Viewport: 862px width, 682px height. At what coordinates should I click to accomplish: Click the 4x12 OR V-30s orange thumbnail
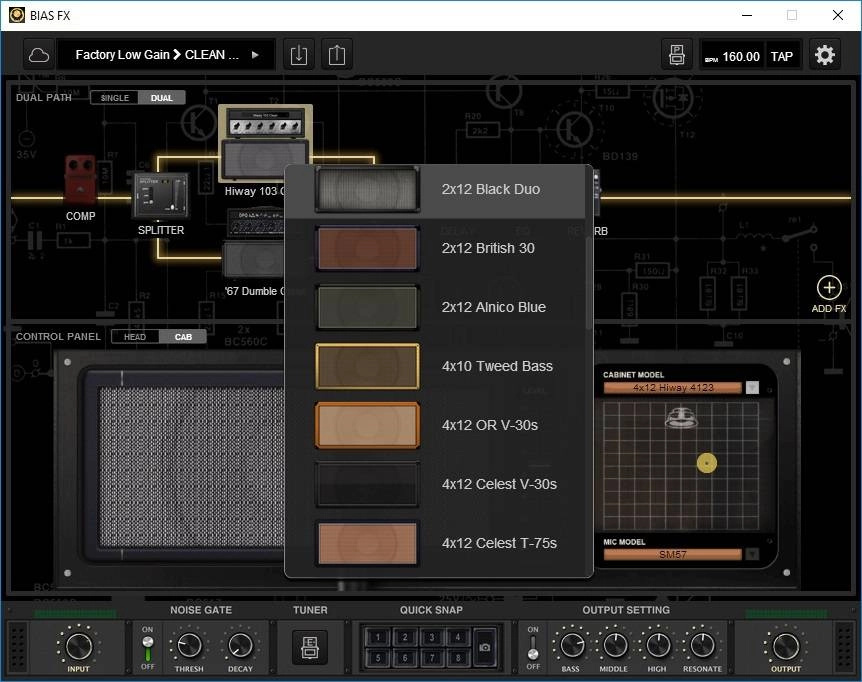click(367, 425)
